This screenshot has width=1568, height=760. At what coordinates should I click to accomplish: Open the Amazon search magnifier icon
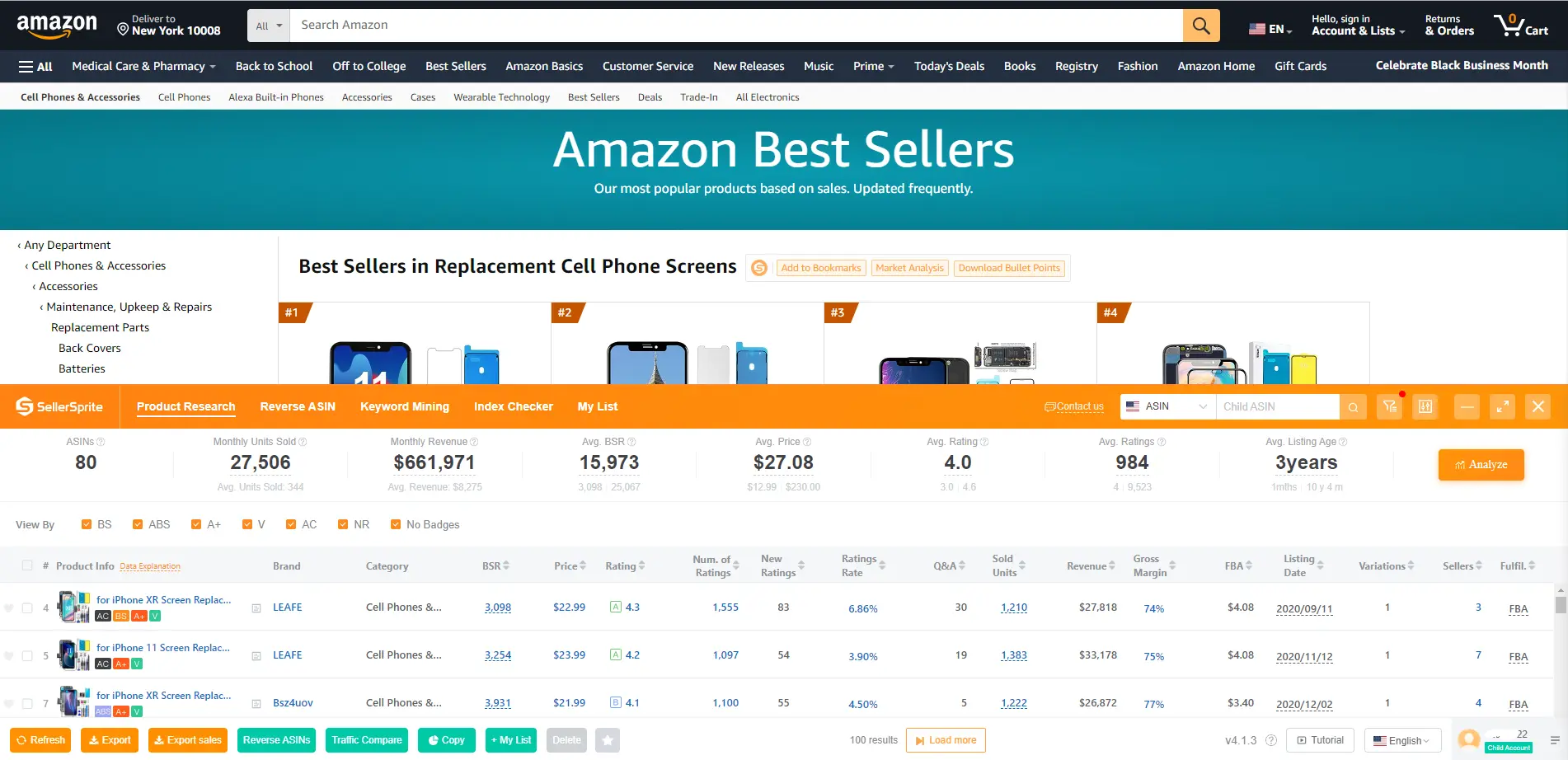coord(1200,25)
